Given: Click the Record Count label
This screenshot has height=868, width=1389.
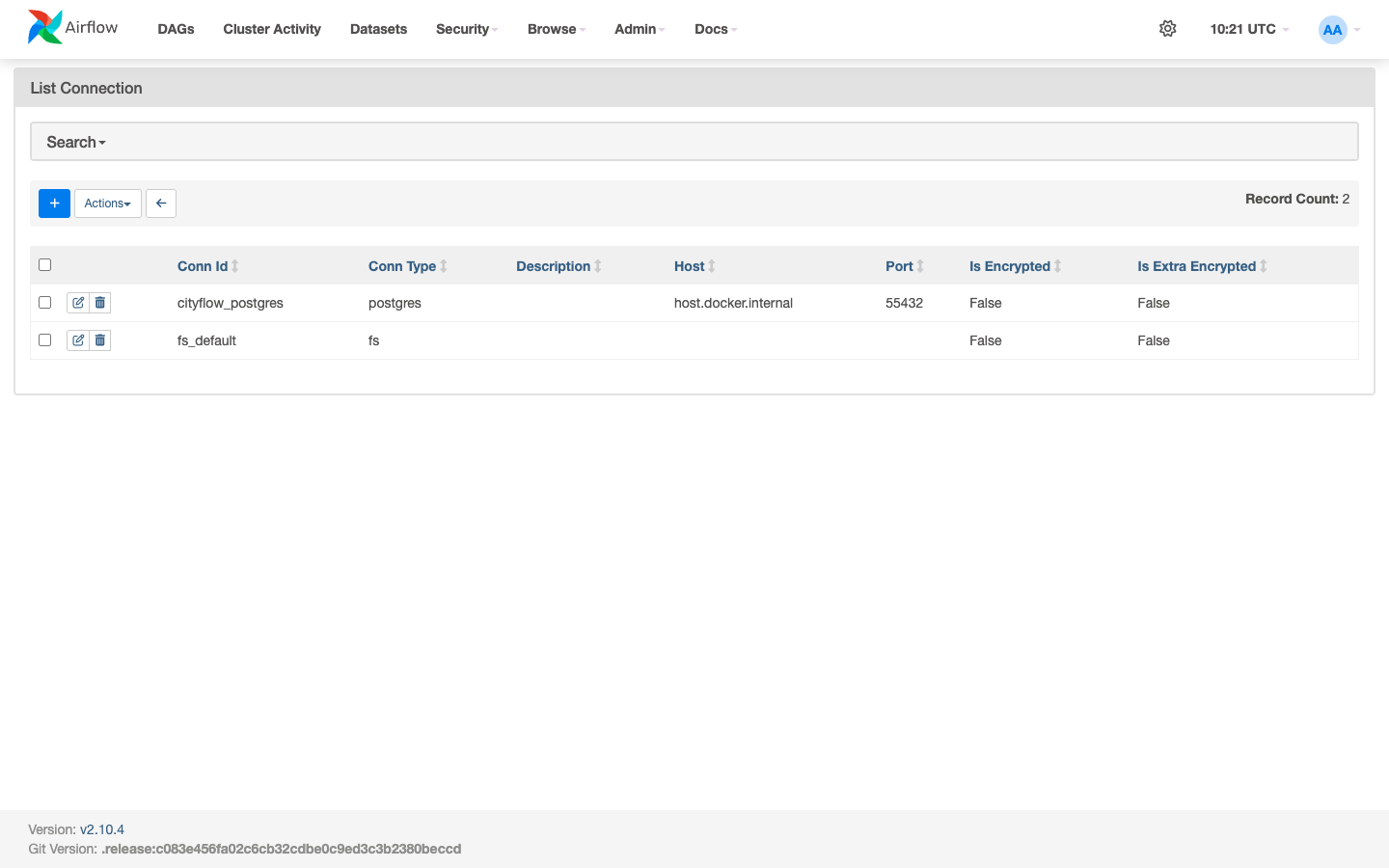Looking at the screenshot, I should point(1292,199).
